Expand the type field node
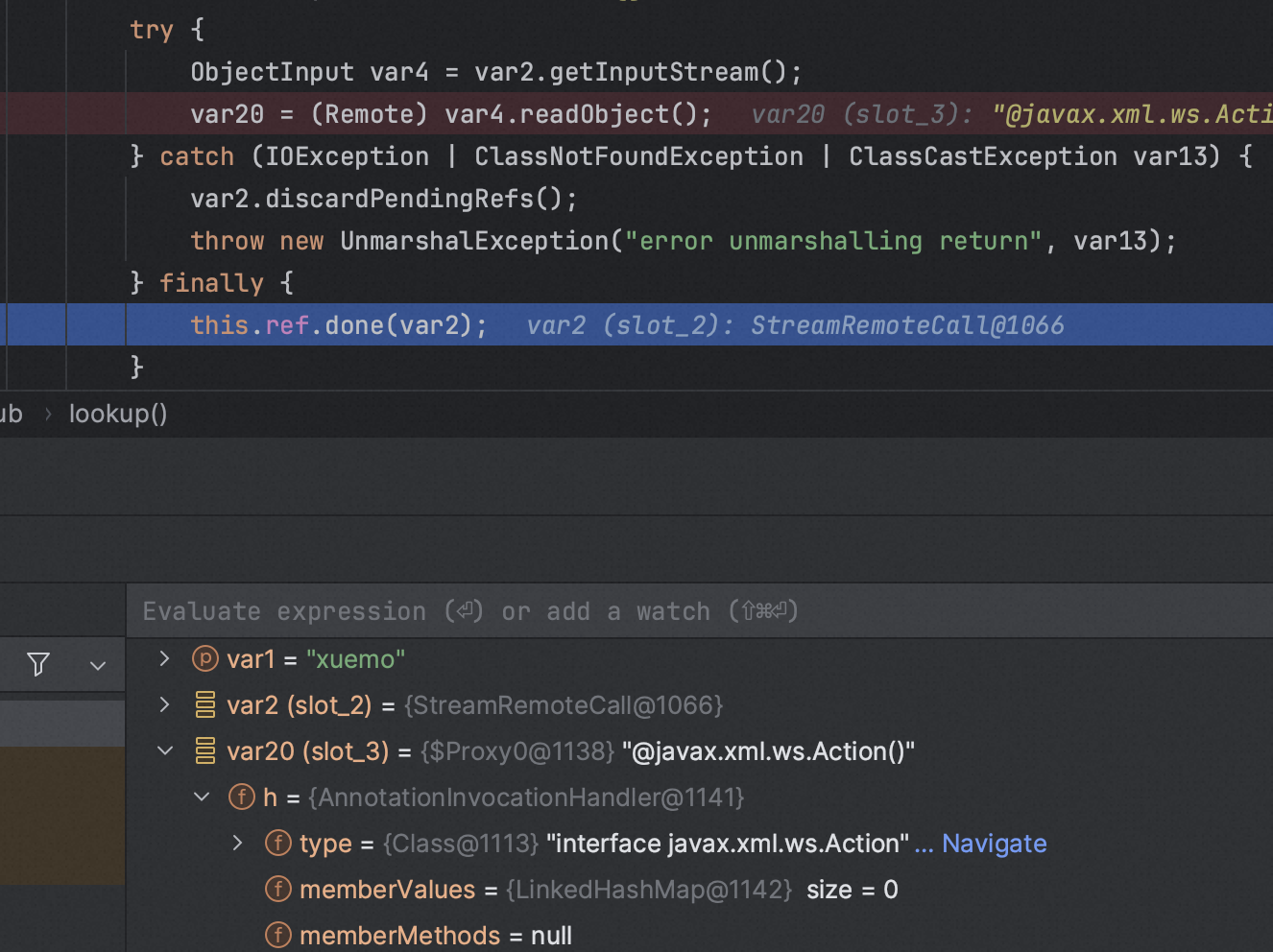 coord(238,843)
